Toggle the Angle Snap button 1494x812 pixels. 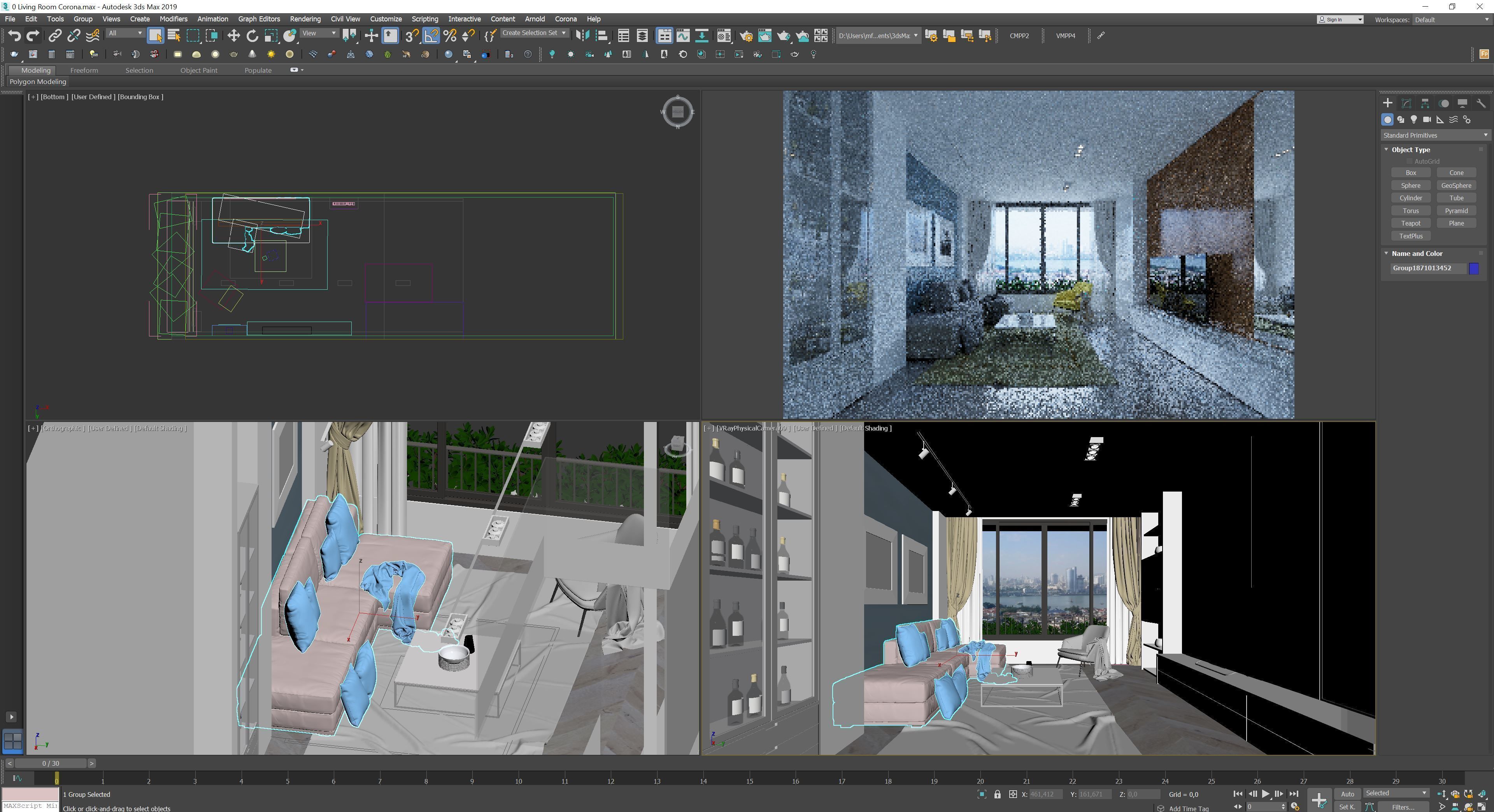pos(431,36)
